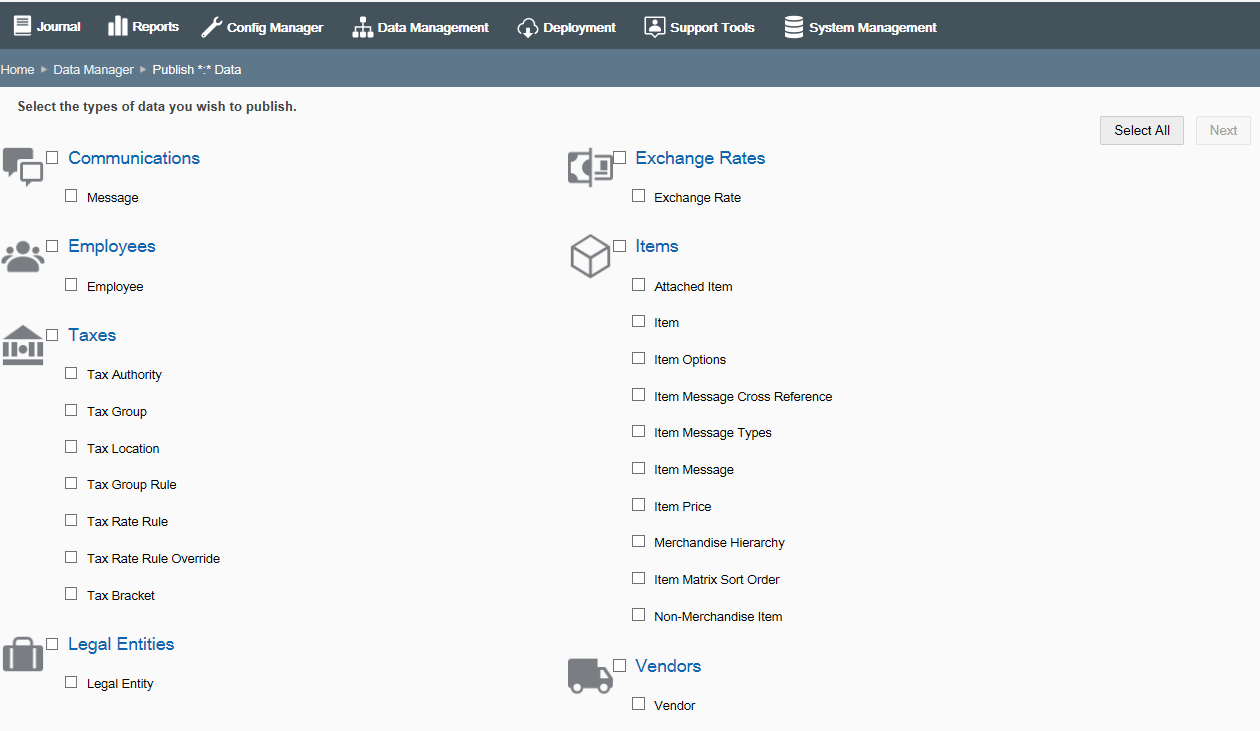Enable the Tax Bracket checkbox

point(71,593)
